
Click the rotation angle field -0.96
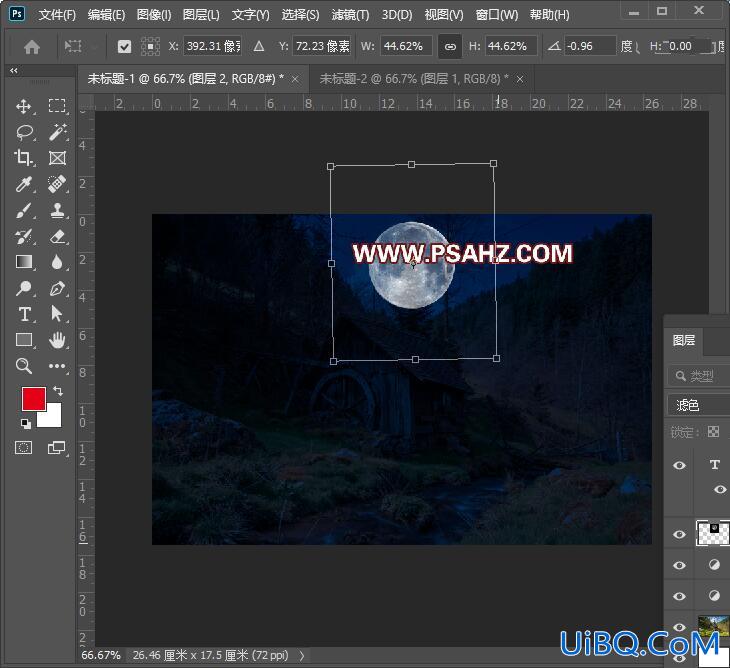[590, 46]
